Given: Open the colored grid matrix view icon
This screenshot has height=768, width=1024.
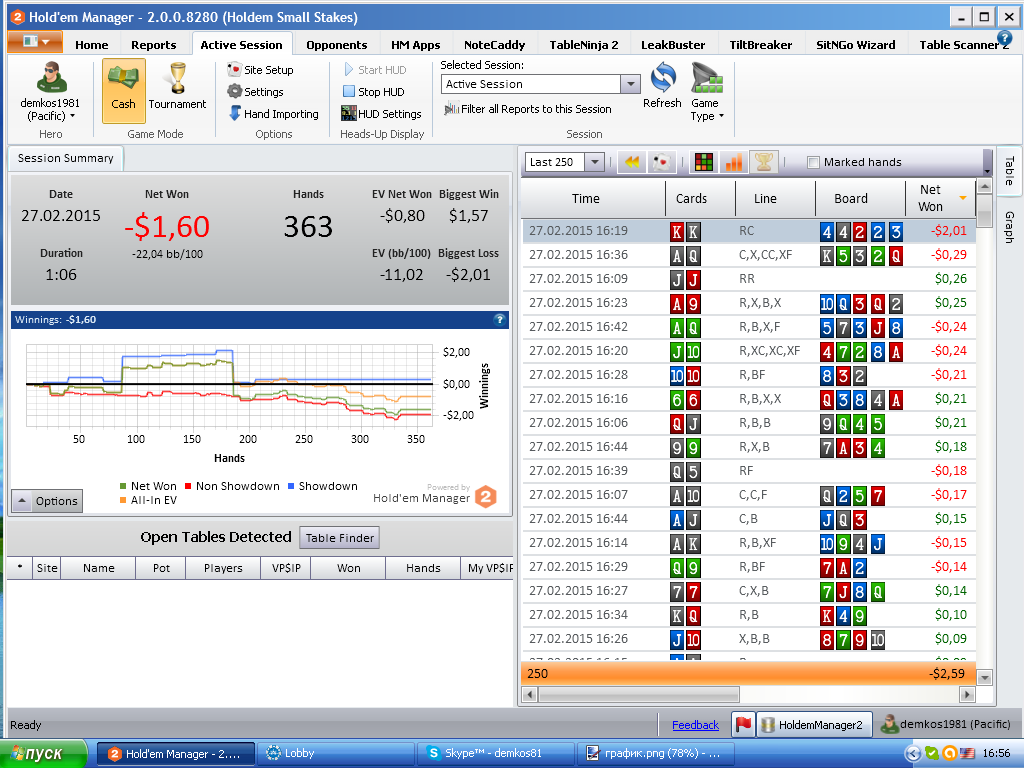Looking at the screenshot, I should (703, 162).
